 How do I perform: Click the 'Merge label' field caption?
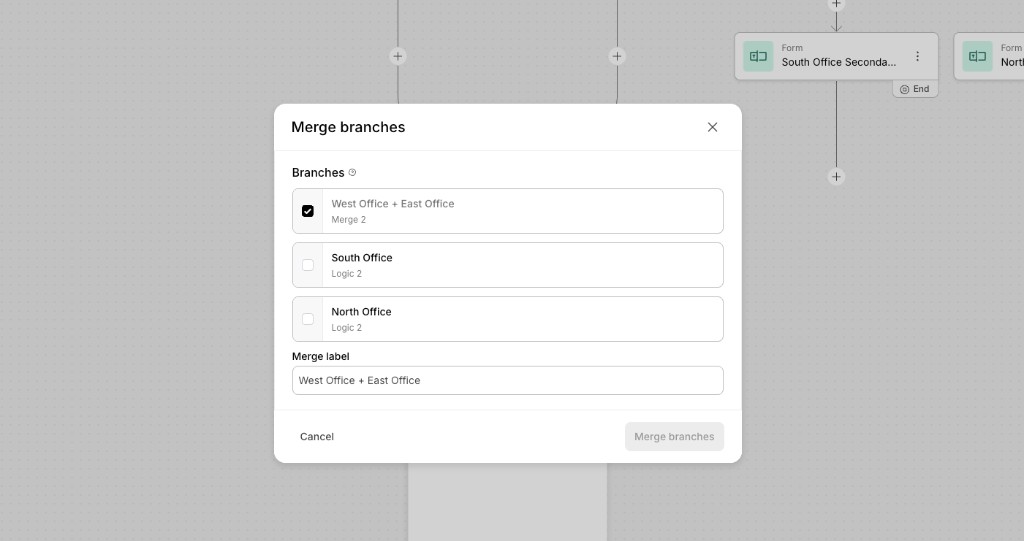[321, 356]
